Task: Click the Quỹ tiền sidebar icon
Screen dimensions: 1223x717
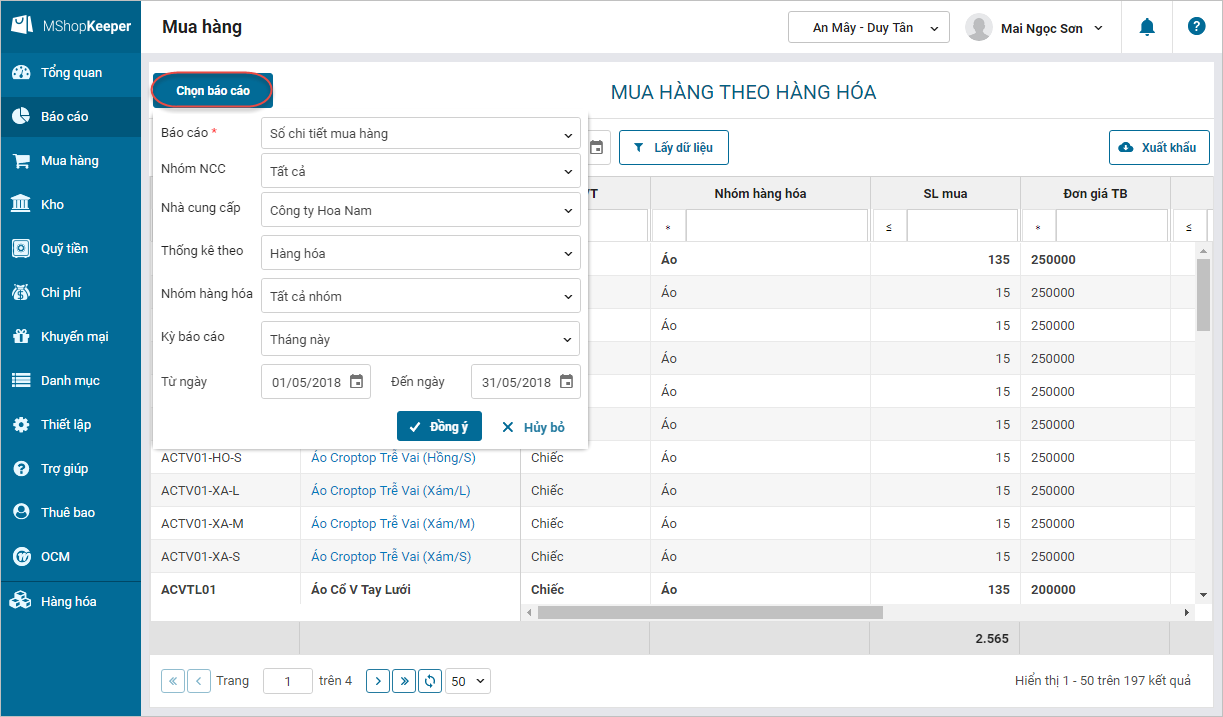Action: click(20, 249)
